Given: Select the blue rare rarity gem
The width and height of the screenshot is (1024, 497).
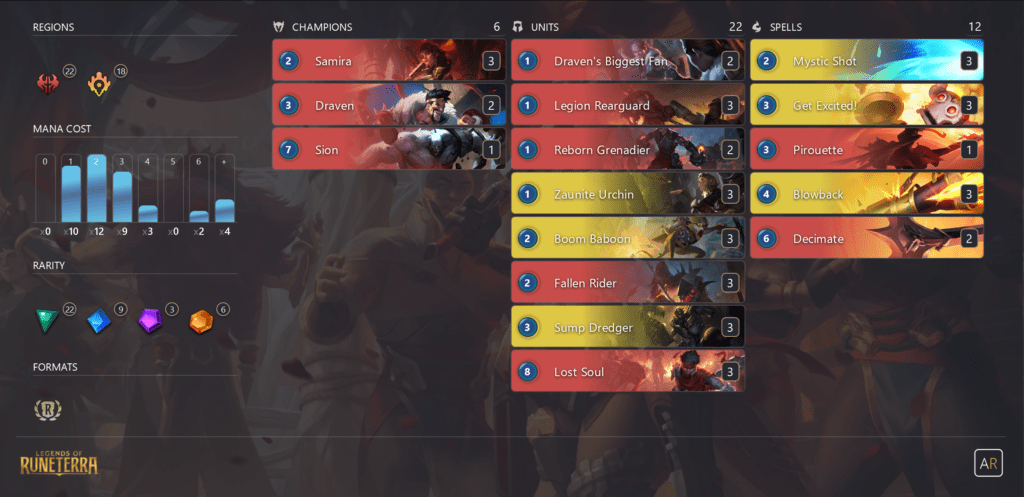Looking at the screenshot, I should pyautogui.click(x=99, y=321).
